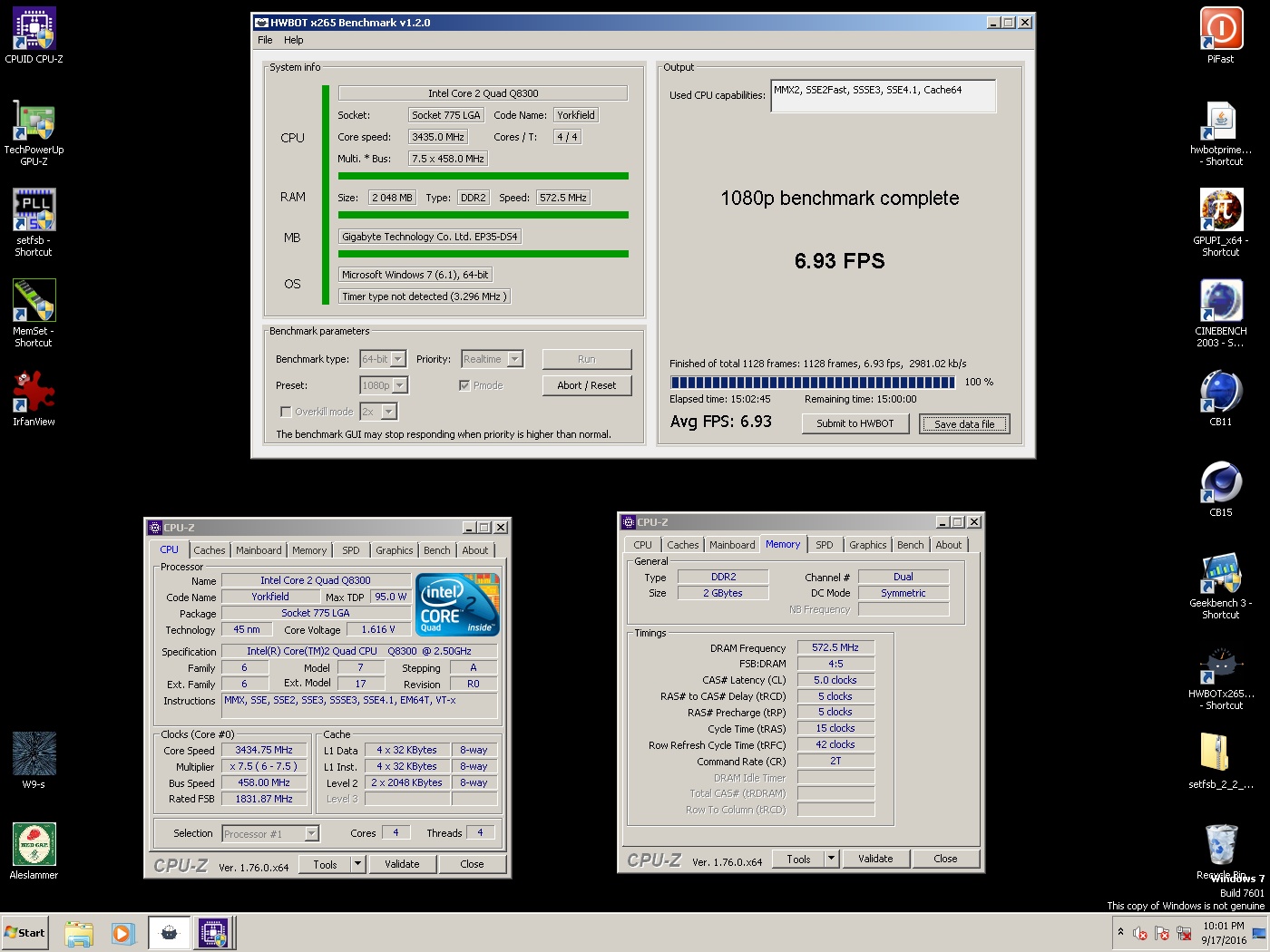Launch the PiFast desktop icon
Screen dimensions: 1270x952
[x=1221, y=35]
